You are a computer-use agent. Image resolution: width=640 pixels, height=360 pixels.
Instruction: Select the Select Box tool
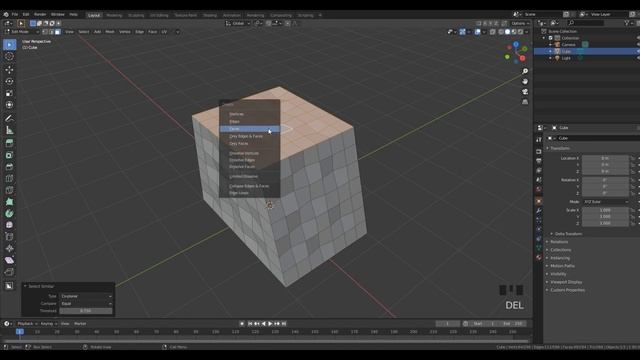[x=9, y=45]
